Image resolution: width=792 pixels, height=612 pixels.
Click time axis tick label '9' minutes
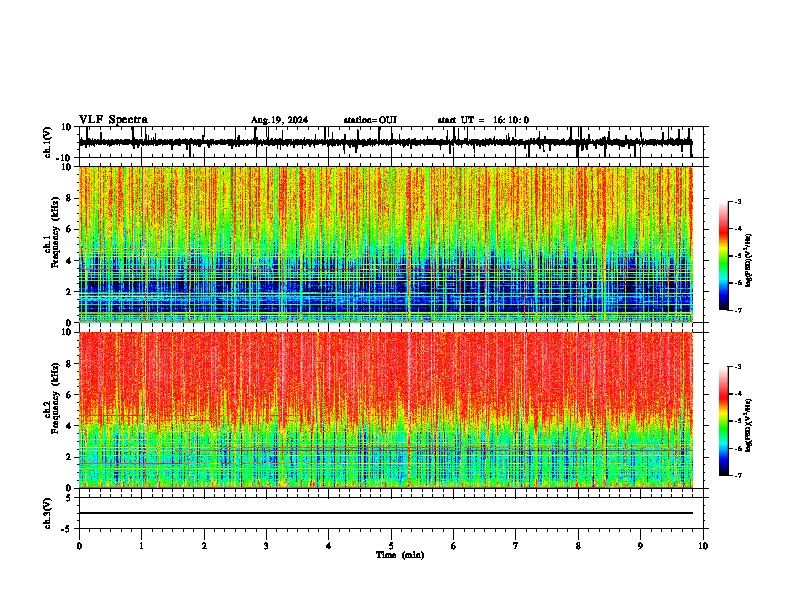640,546
